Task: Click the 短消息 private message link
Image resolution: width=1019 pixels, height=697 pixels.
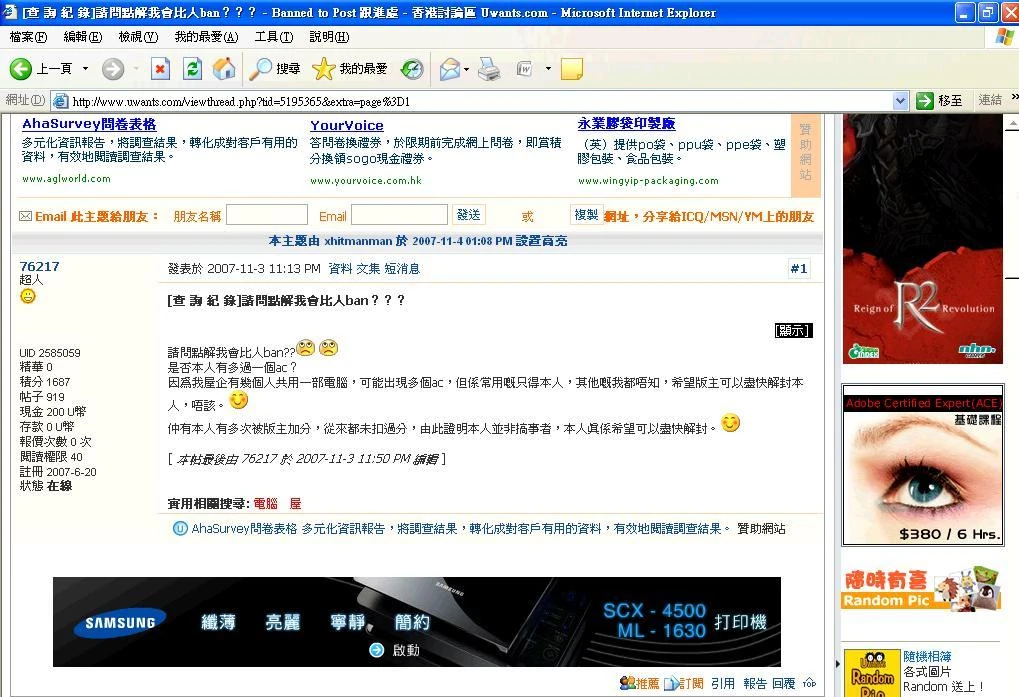Action: (x=402, y=268)
